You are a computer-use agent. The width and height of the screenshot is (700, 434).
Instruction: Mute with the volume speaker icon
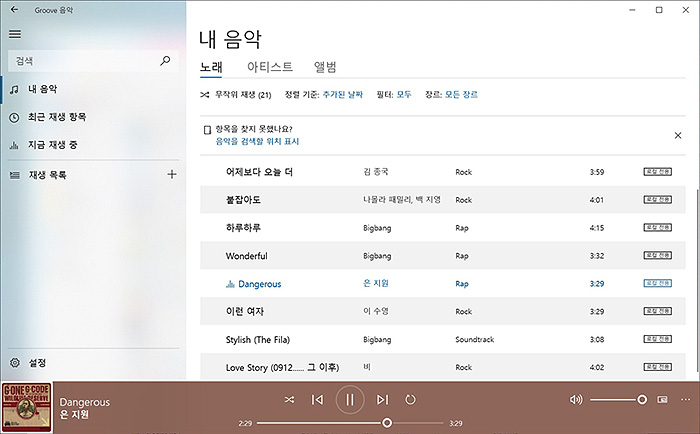click(576, 399)
